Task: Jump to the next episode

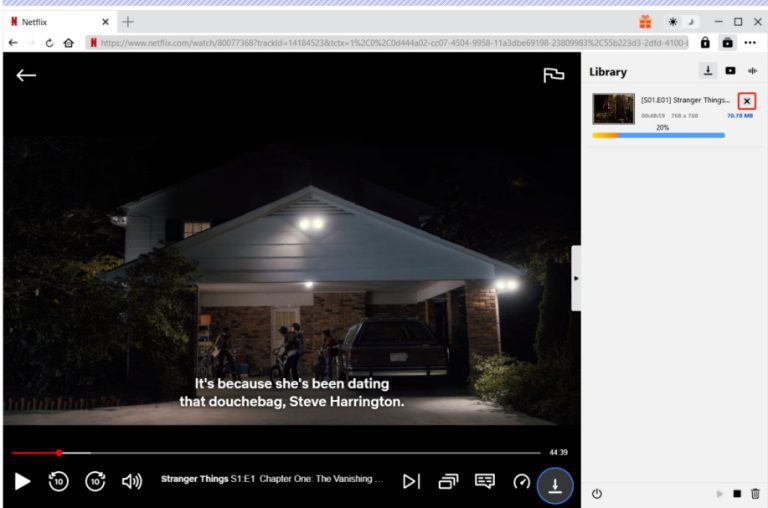Action: (411, 481)
